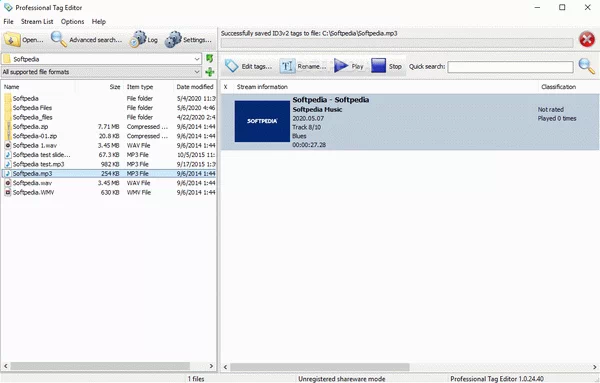Launch Advanced search magnifier tool
This screenshot has height=383, width=600.
coord(59,39)
